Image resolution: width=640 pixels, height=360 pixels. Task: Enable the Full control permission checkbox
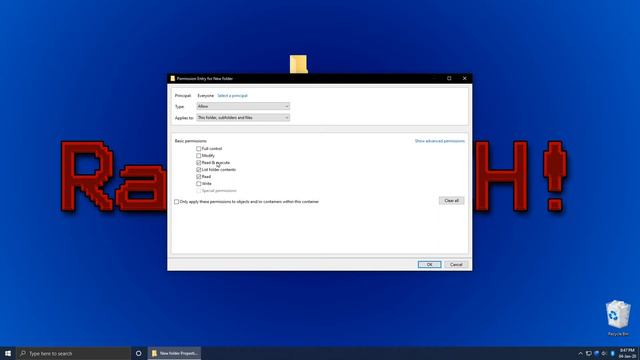[198, 149]
